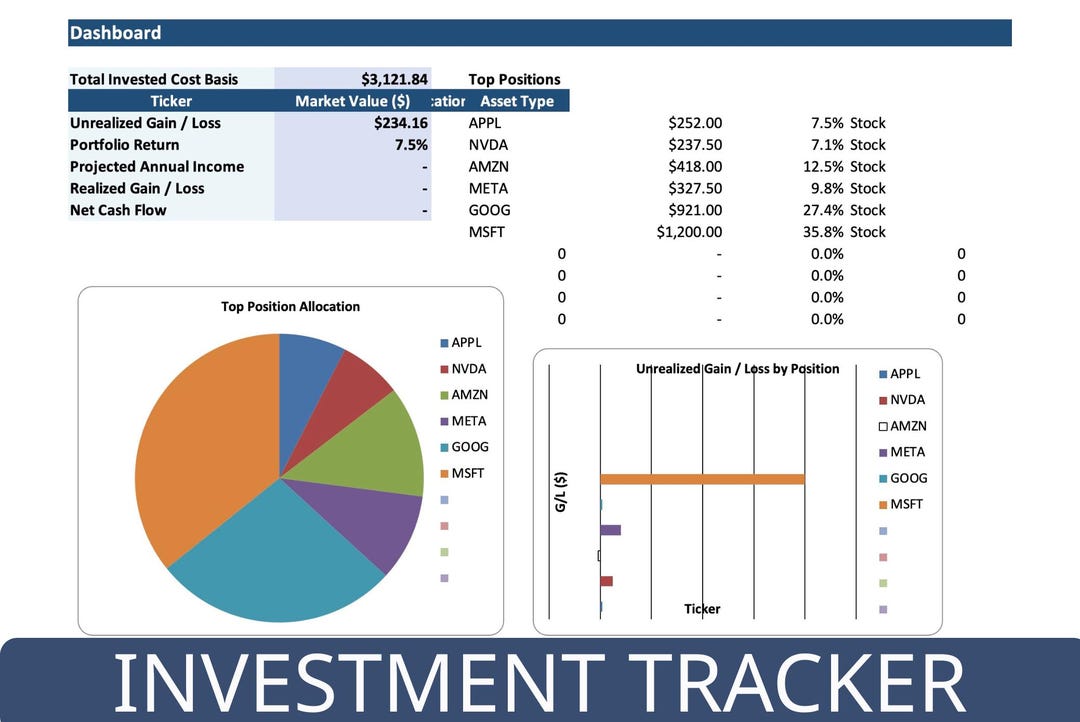The image size is (1080, 722).
Task: Select META legend entry in Top Position Allocation chart
Action: pyautogui.click(x=464, y=421)
